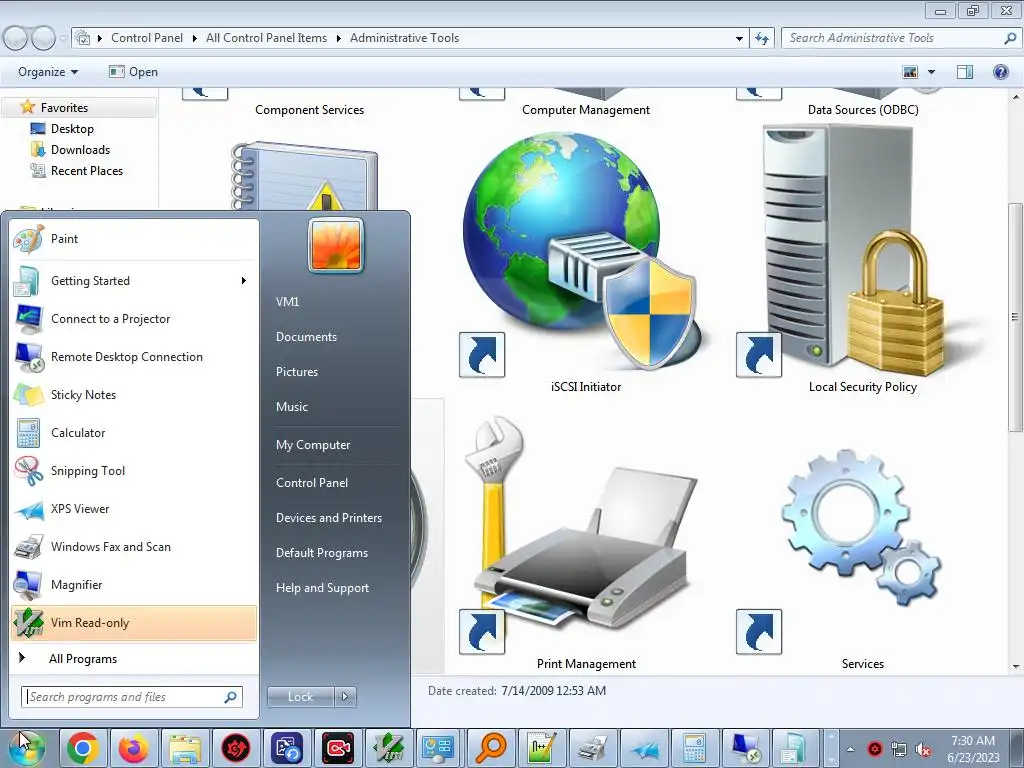The height and width of the screenshot is (768, 1024).
Task: Open Paint from the Start menu
Action: [x=134, y=239]
